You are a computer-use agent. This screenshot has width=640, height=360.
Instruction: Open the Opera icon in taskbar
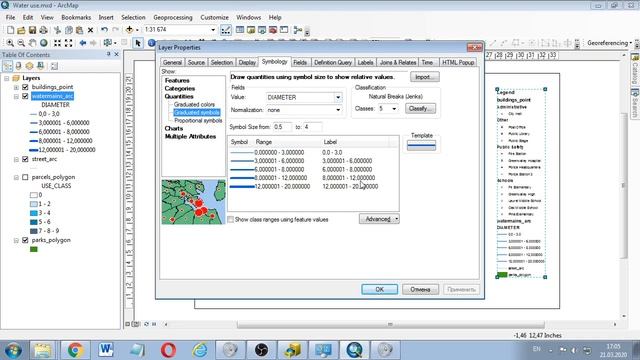click(x=168, y=350)
